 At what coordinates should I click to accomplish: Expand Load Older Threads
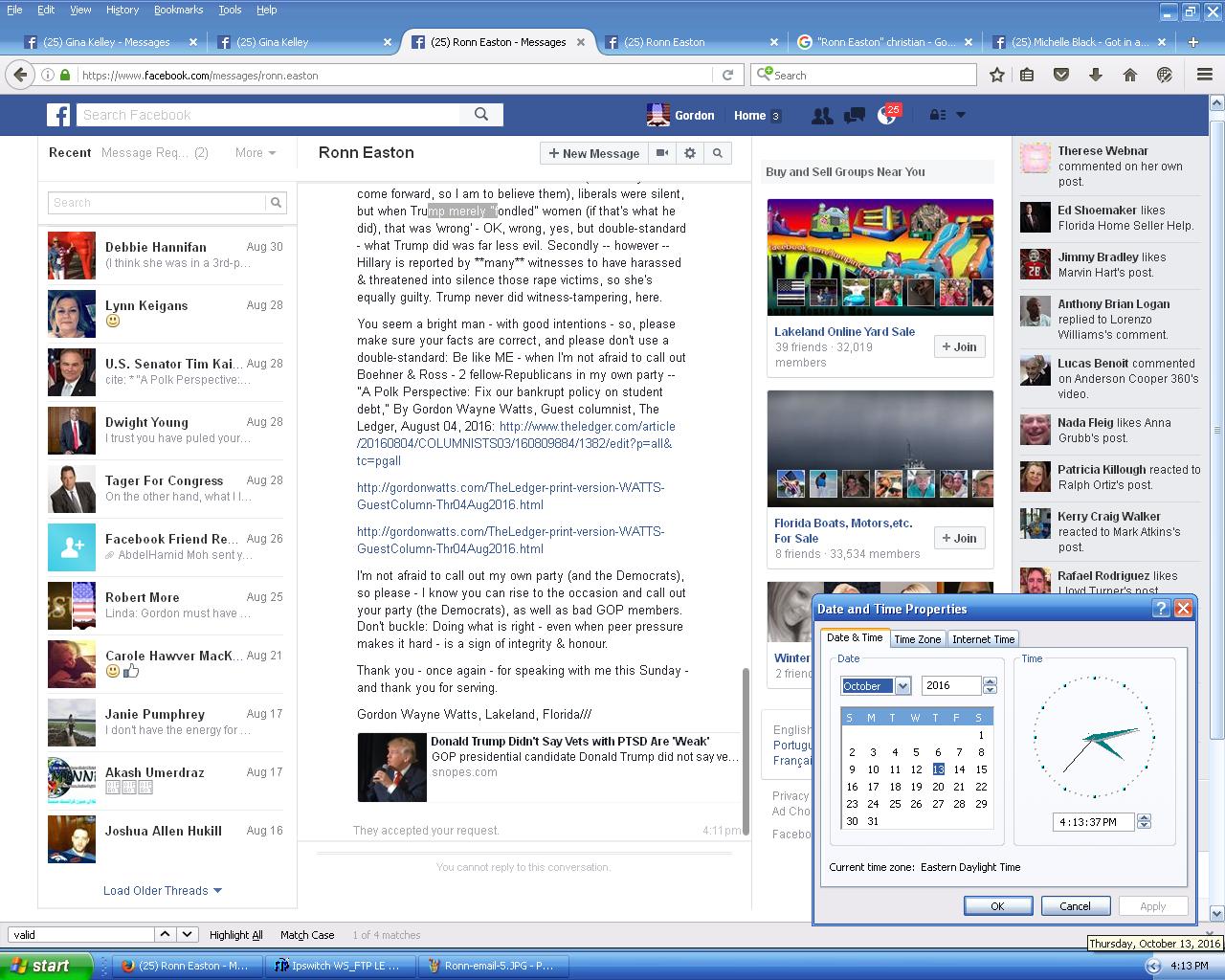pyautogui.click(x=162, y=891)
